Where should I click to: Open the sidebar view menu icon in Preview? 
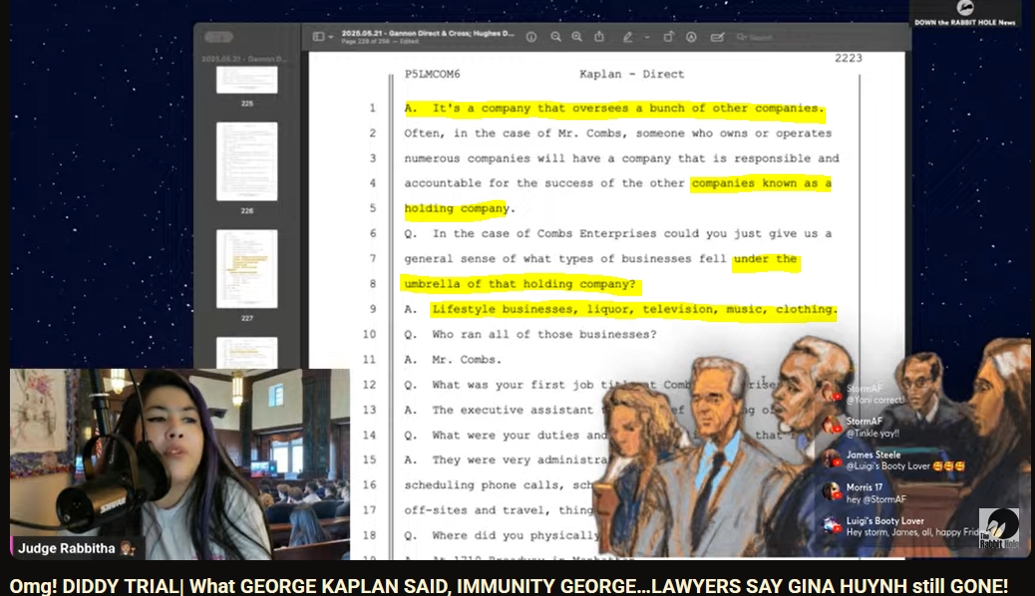(318, 37)
